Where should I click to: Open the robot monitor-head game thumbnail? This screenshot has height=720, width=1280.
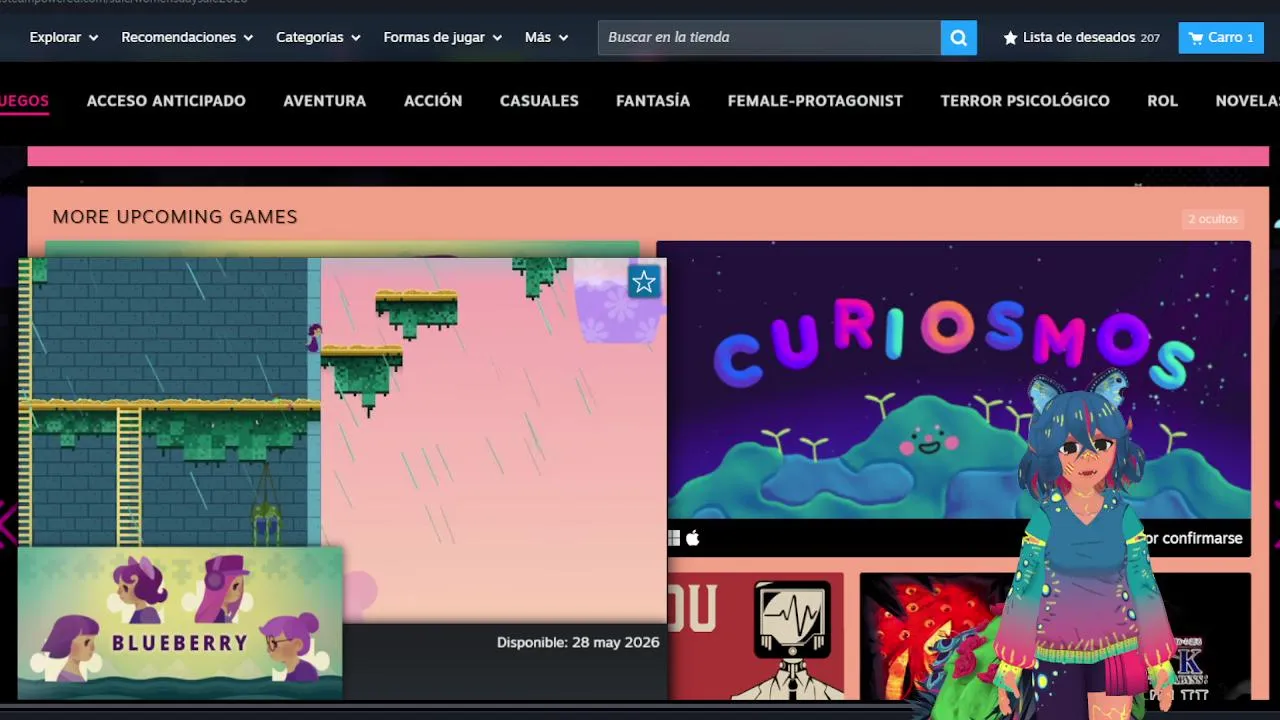pyautogui.click(x=755, y=637)
